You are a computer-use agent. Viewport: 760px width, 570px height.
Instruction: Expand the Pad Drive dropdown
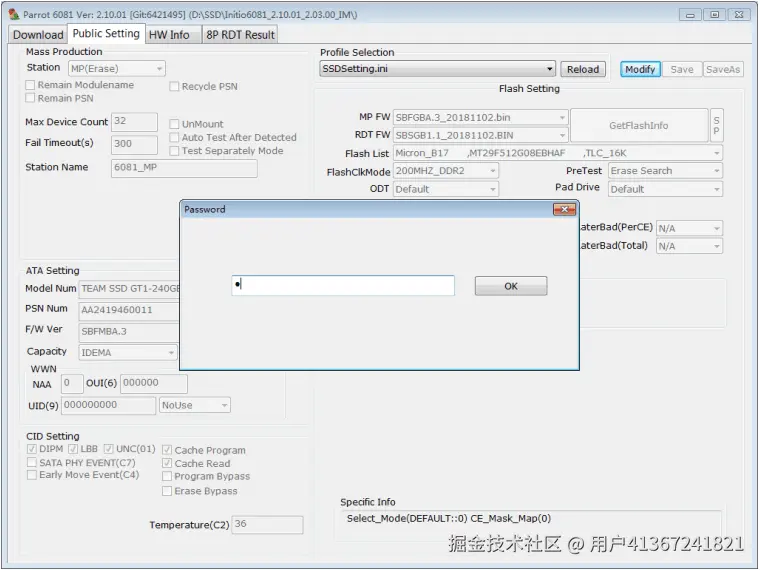(665, 189)
